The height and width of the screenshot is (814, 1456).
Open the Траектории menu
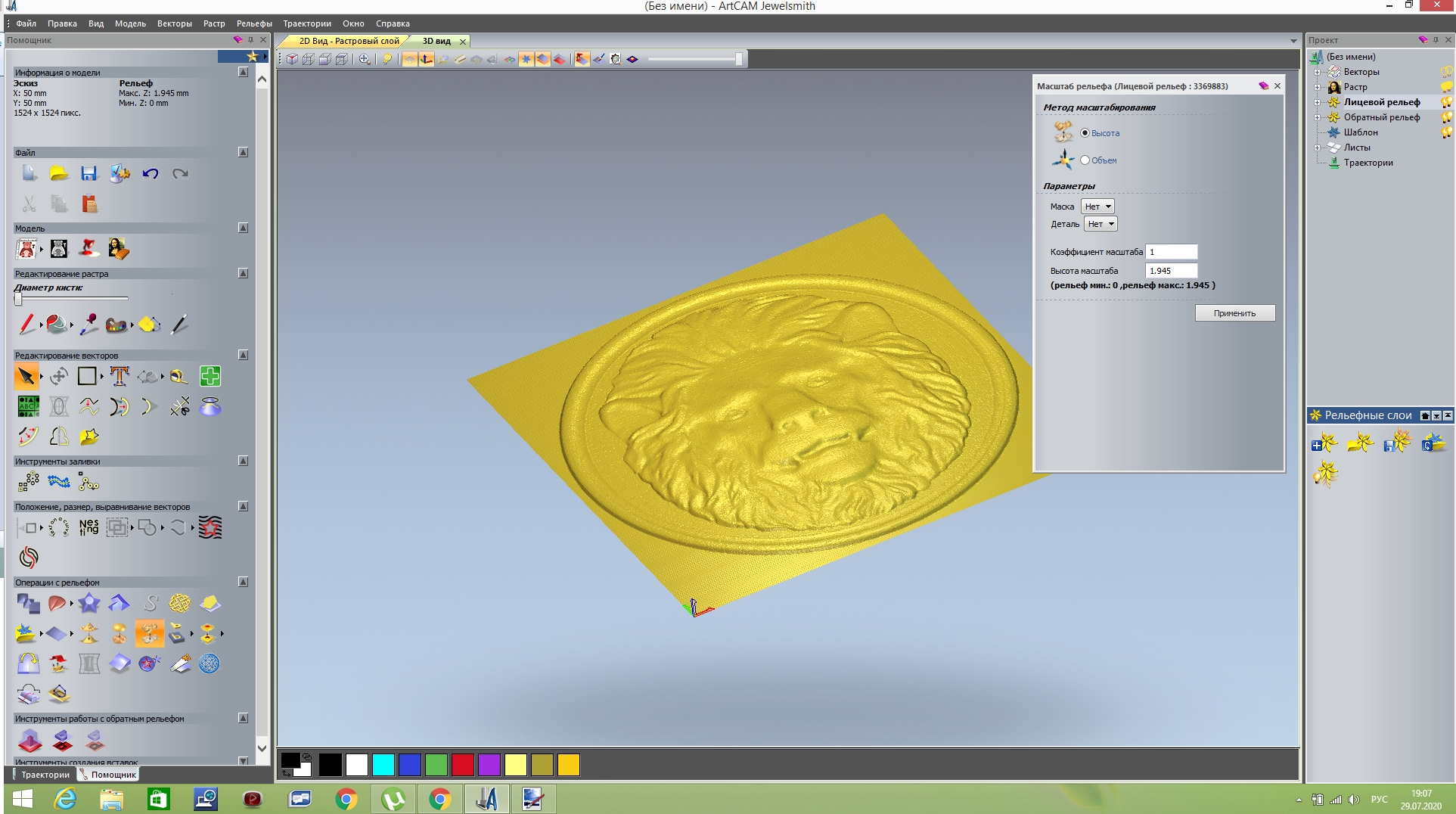(x=307, y=23)
